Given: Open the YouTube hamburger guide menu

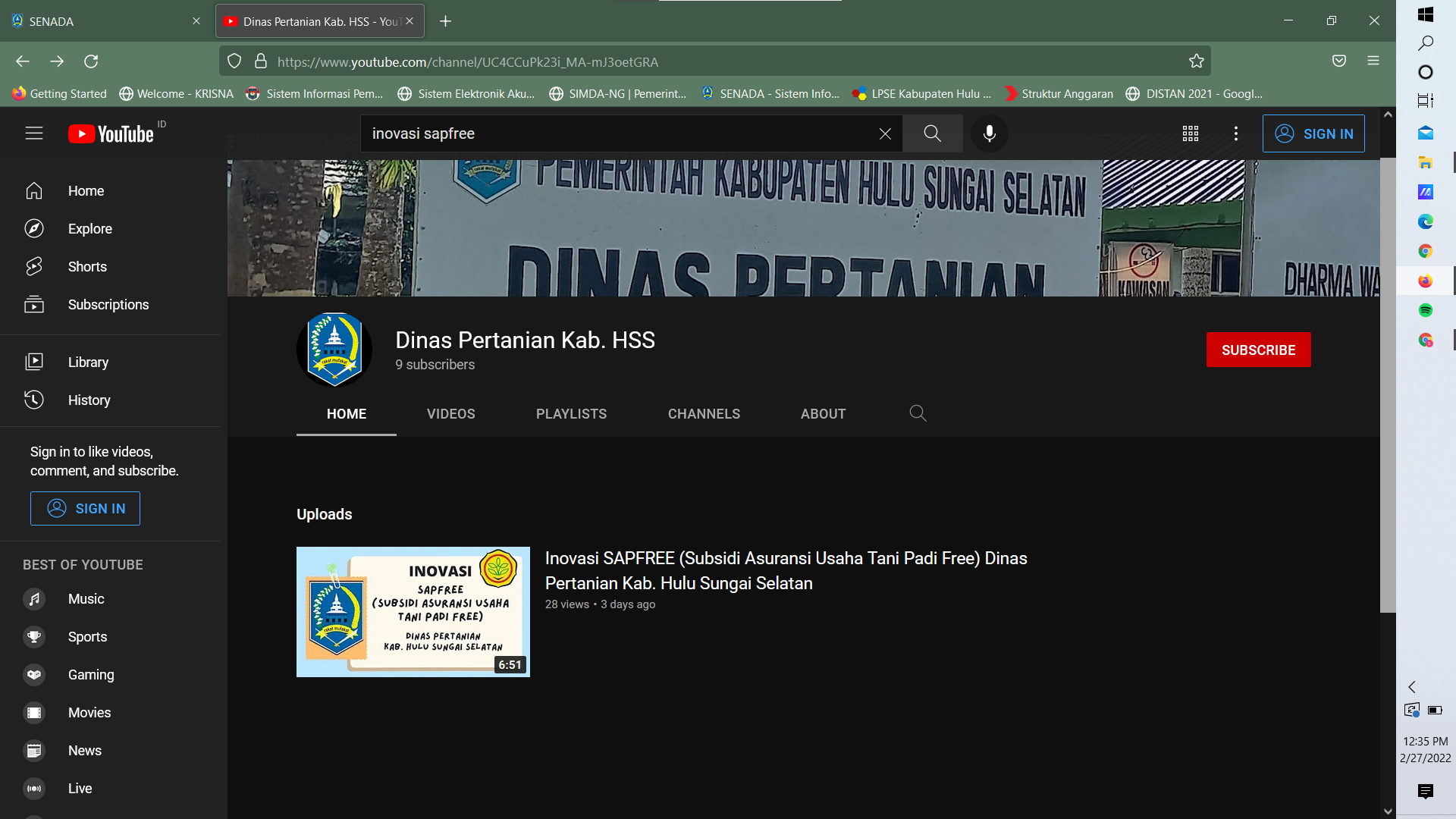Looking at the screenshot, I should point(34,133).
